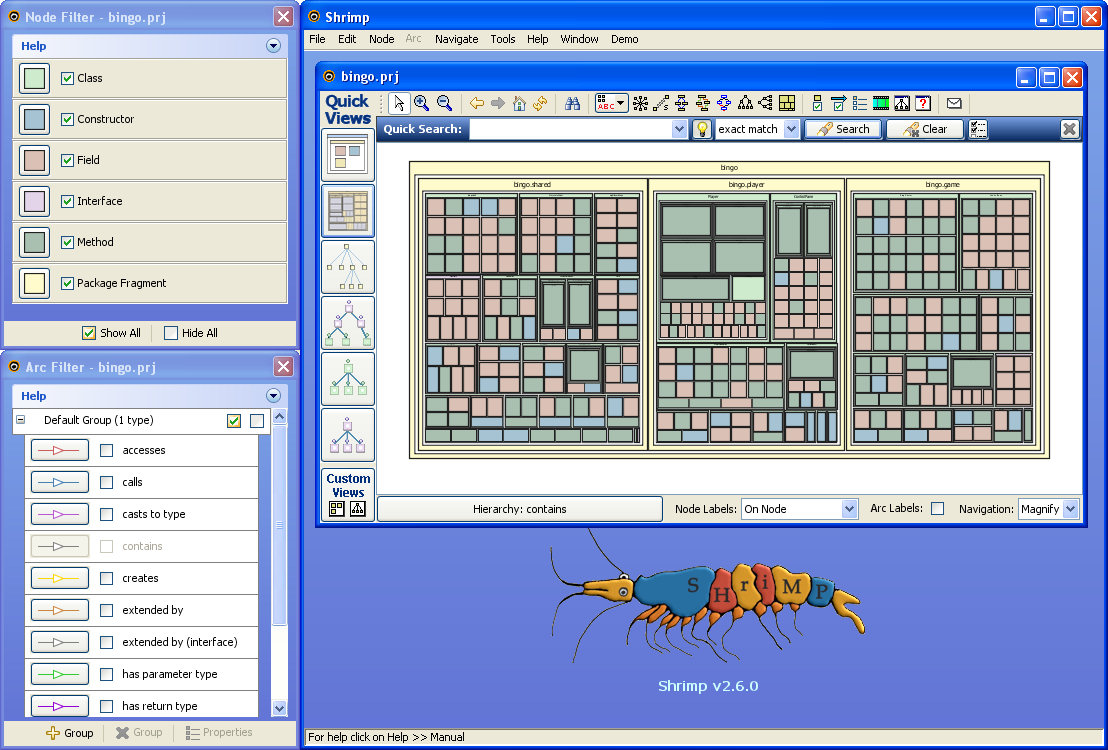Apply the horizontal tree layout icon
The image size is (1108, 750).
pyautogui.click(x=766, y=103)
